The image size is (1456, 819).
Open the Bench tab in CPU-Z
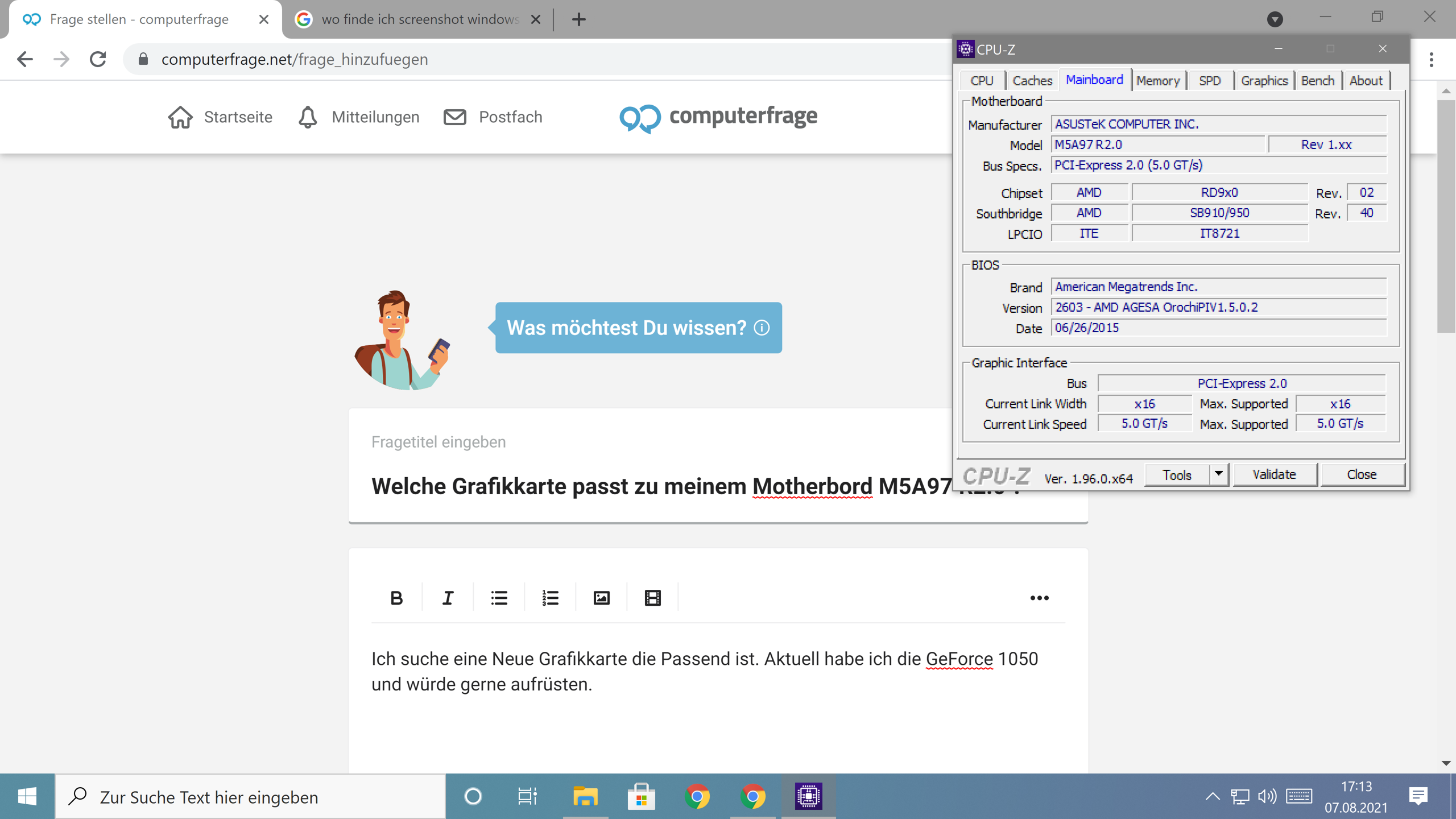coord(1318,81)
